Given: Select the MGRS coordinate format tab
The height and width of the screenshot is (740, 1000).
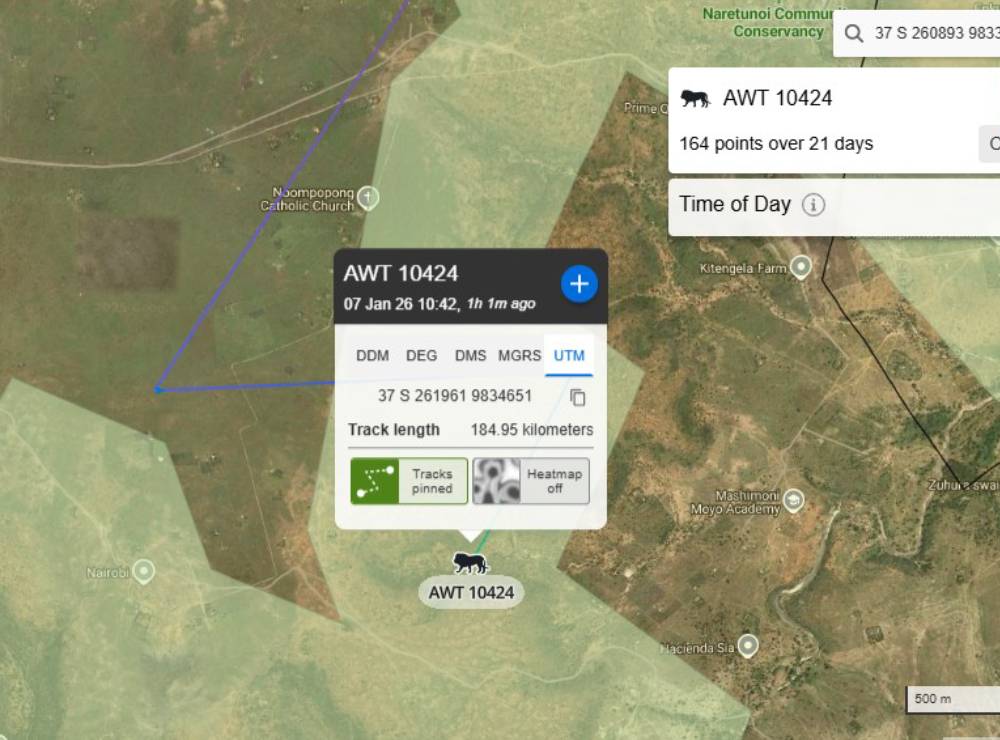Looking at the screenshot, I should 519,356.
